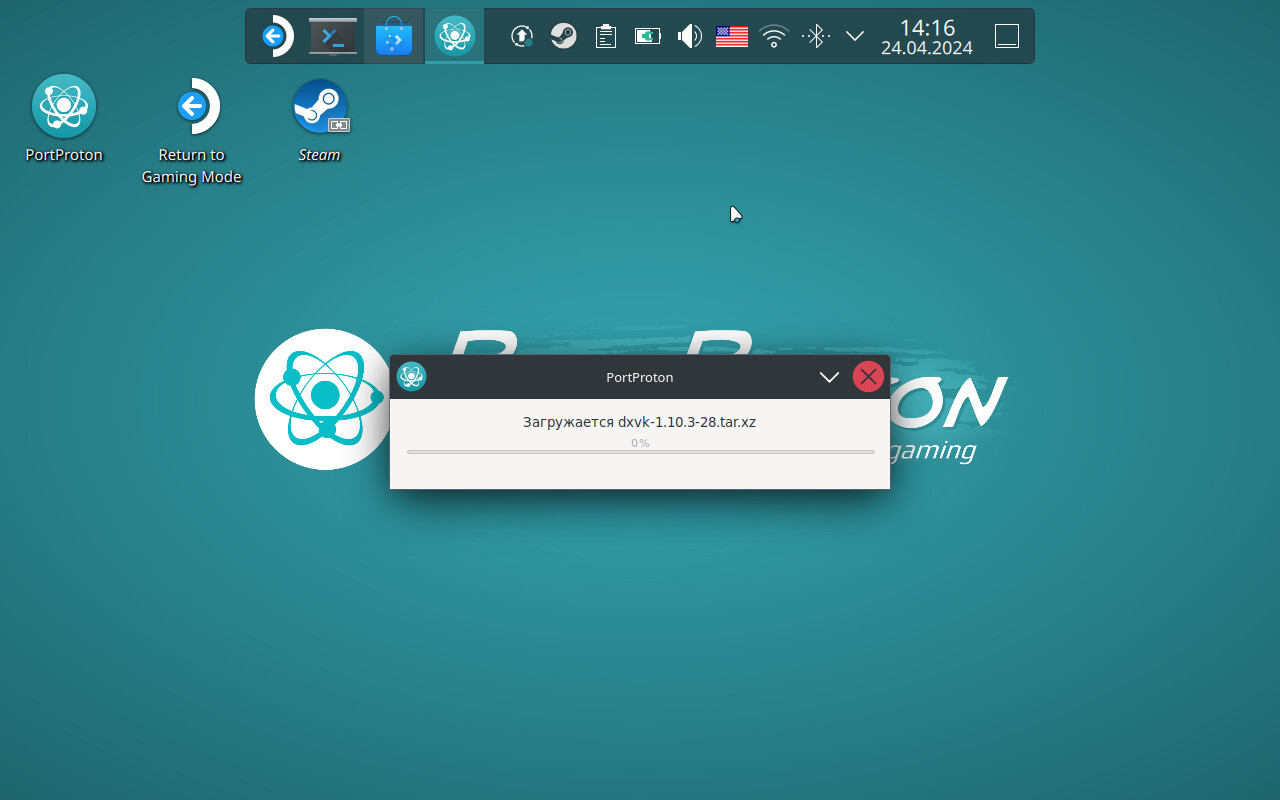1280x800 pixels.
Task: Open the PortProton dialog window menu icon
Action: [412, 377]
